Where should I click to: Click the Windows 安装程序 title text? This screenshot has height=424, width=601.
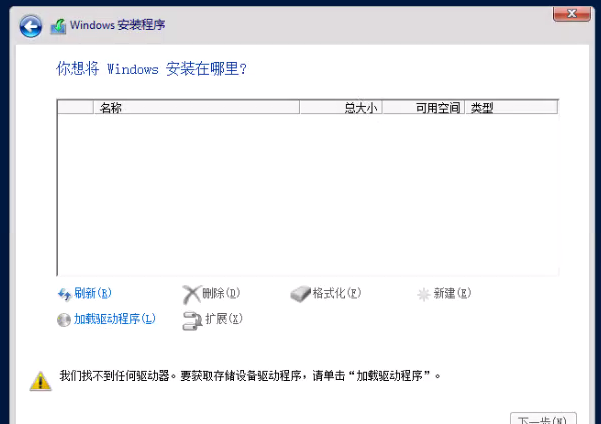[118, 25]
